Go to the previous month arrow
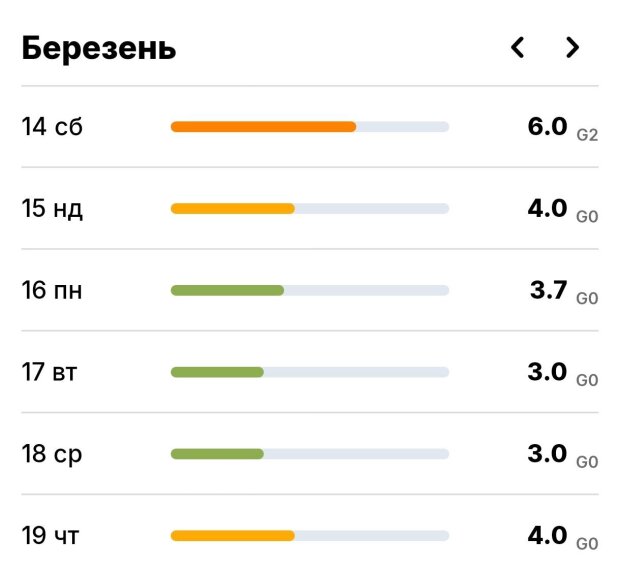Viewport: 620px width, 568px height. 517,47
